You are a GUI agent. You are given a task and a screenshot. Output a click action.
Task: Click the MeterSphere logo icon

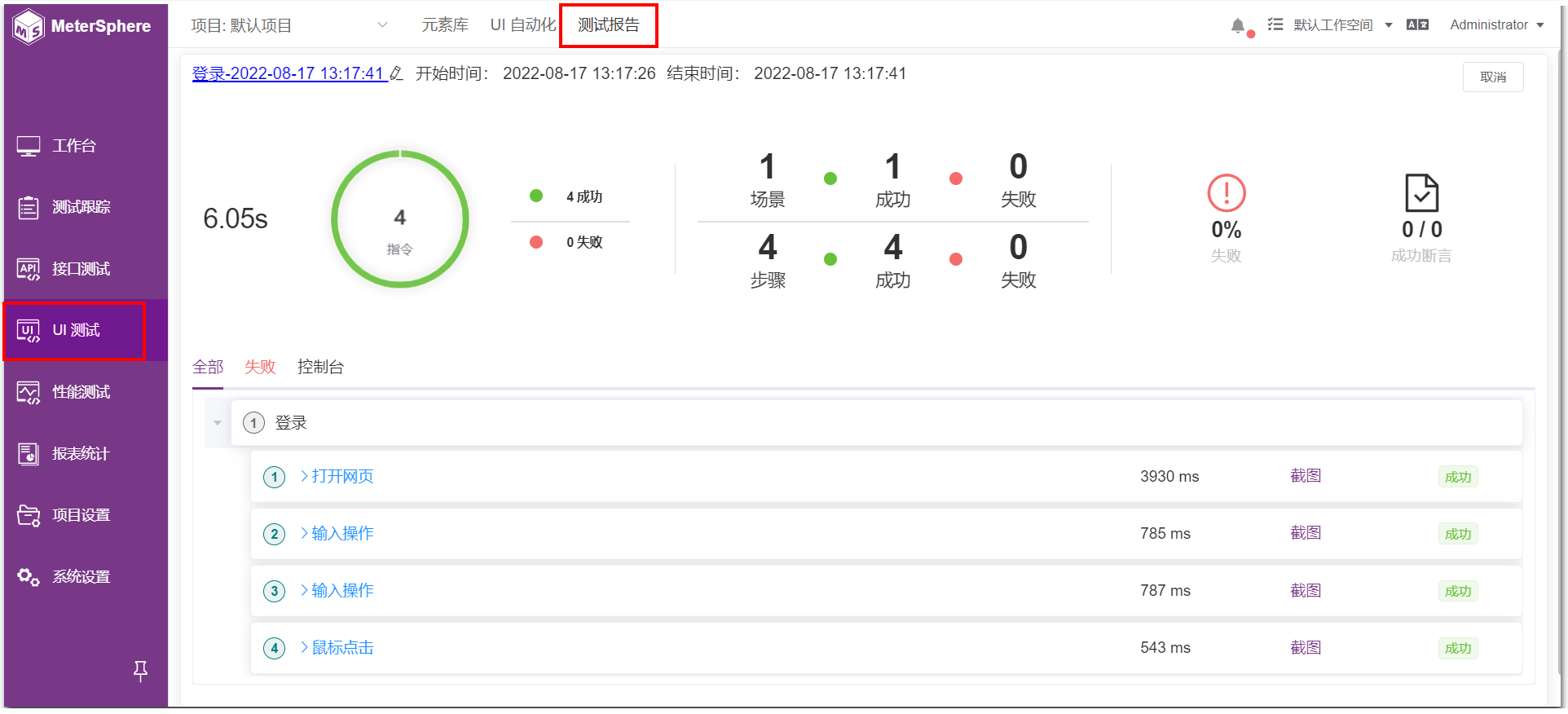point(29,26)
